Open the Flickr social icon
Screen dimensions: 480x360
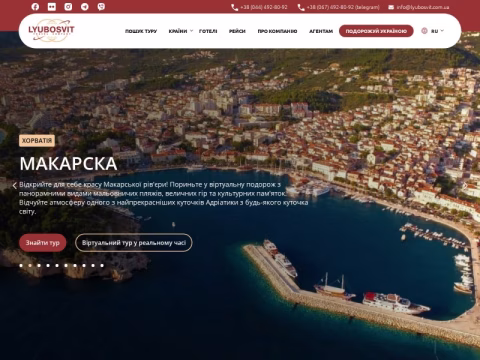pos(52,7)
